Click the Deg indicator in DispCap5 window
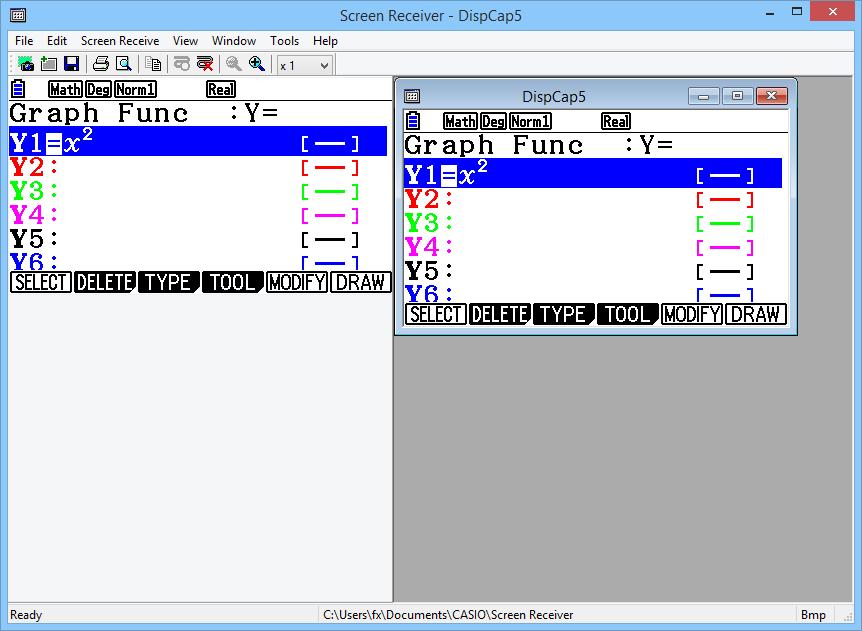Screen dimensions: 862x631 point(494,121)
